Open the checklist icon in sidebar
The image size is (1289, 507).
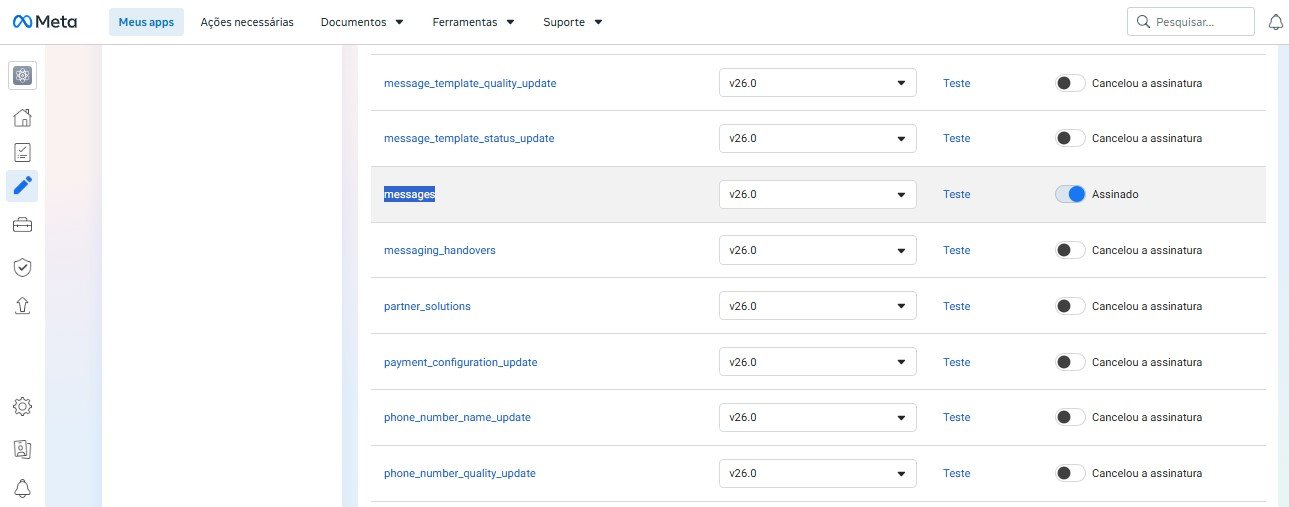[x=22, y=152]
